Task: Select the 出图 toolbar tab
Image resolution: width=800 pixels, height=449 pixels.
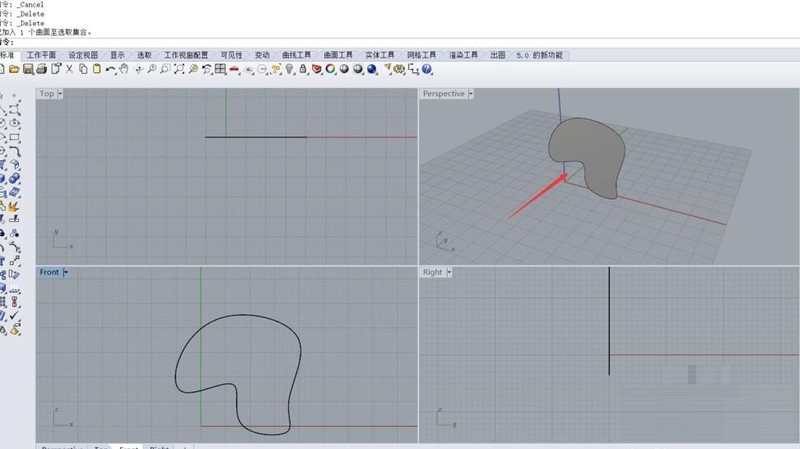Action: [x=497, y=55]
